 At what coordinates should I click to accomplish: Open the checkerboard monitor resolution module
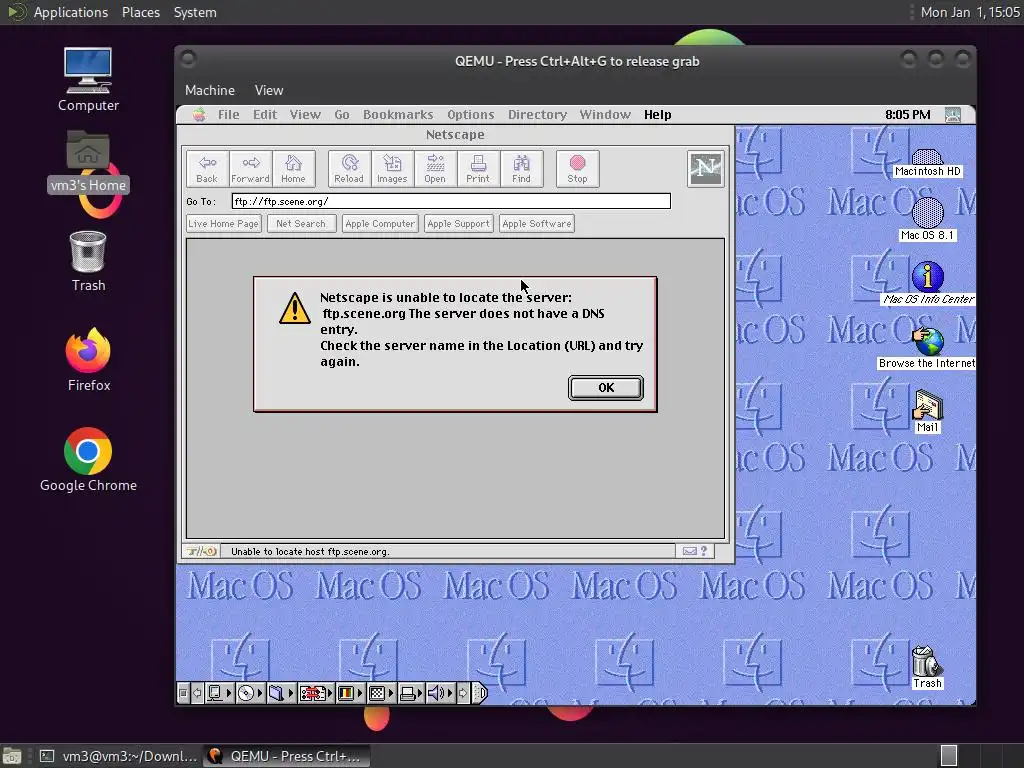(381, 693)
